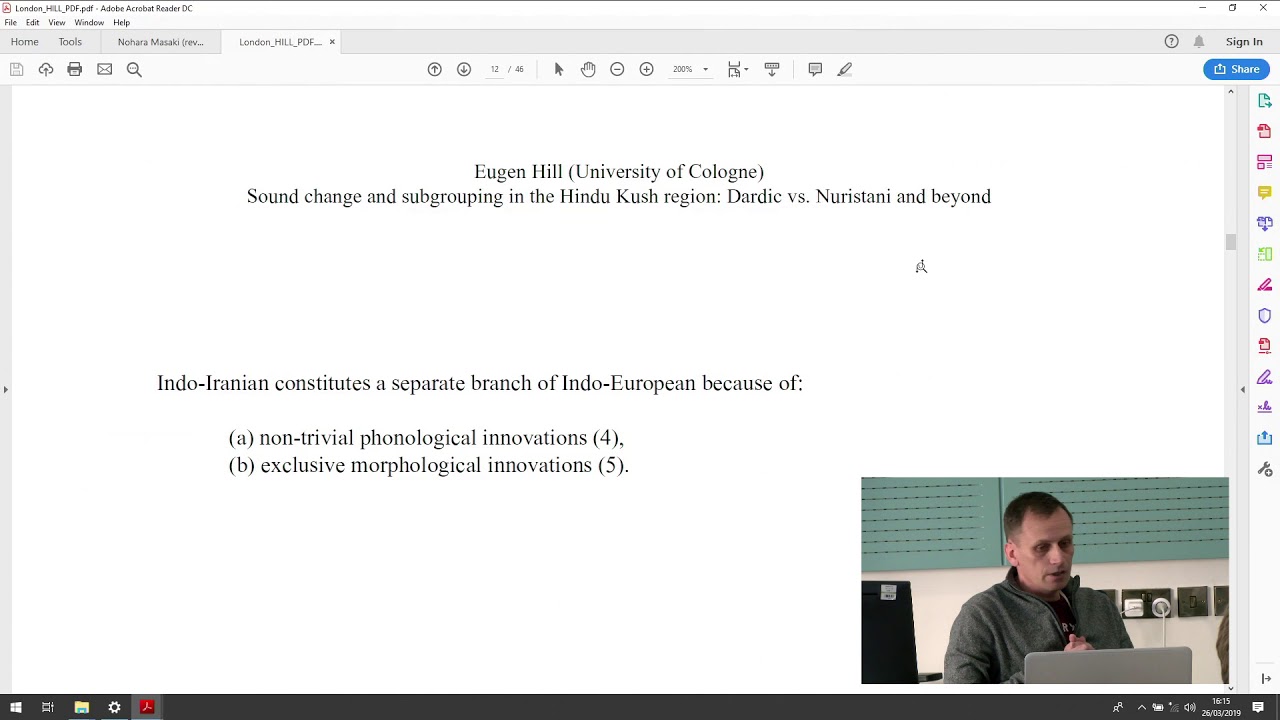Click the page number field
Image resolution: width=1280 pixels, height=720 pixels.
point(494,69)
